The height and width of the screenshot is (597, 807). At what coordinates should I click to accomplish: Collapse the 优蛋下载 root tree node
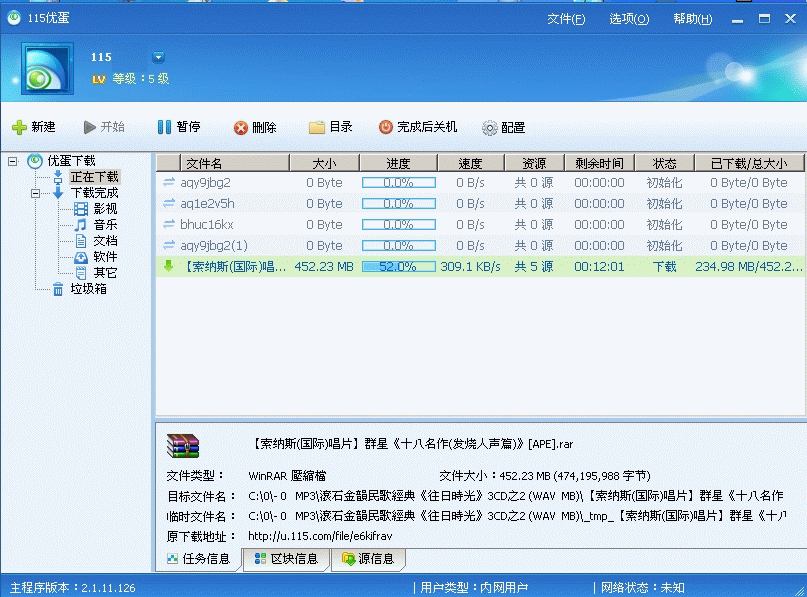13,162
